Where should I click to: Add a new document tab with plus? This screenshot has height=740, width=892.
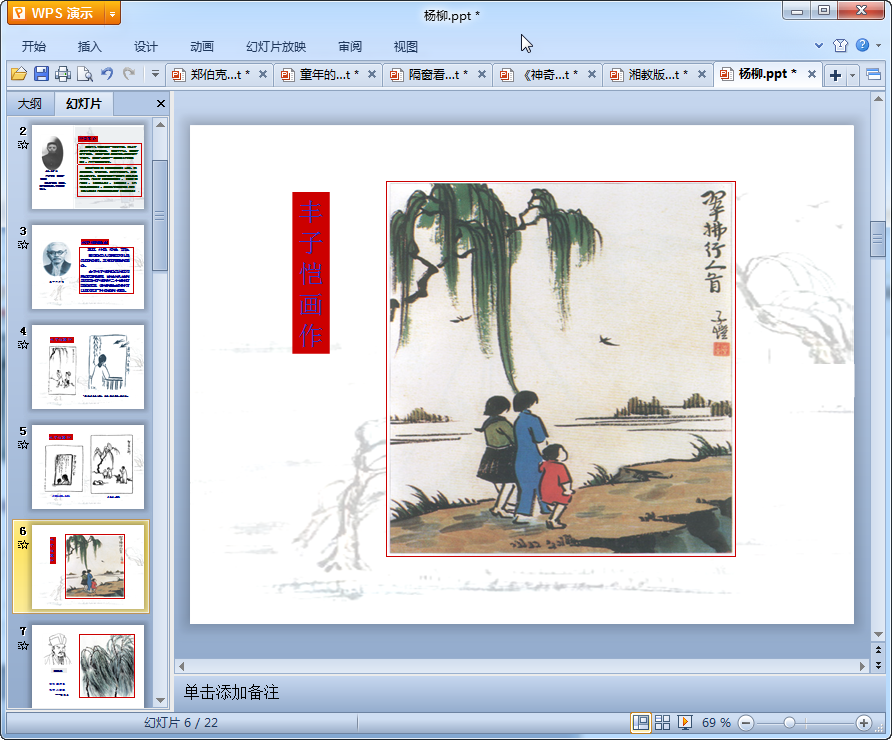(835, 75)
